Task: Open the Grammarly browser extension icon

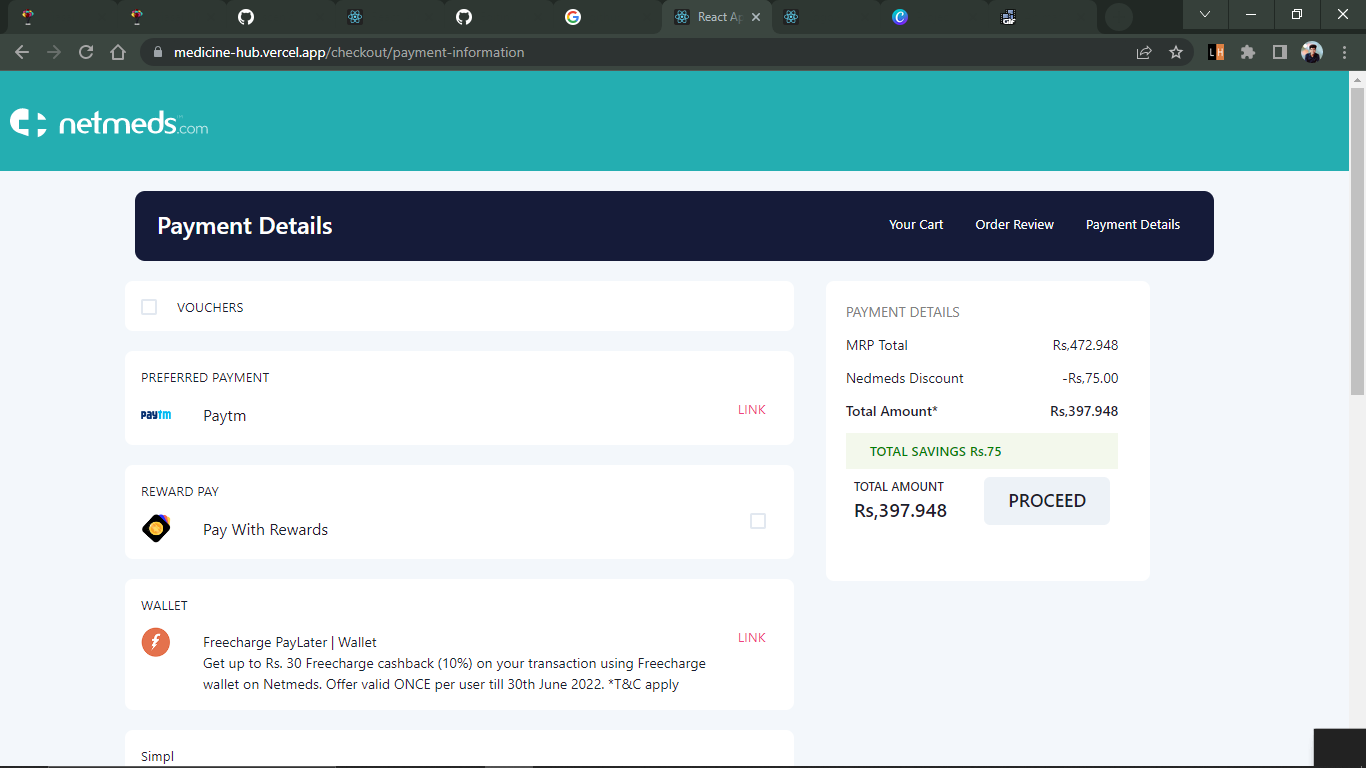Action: coord(1214,51)
